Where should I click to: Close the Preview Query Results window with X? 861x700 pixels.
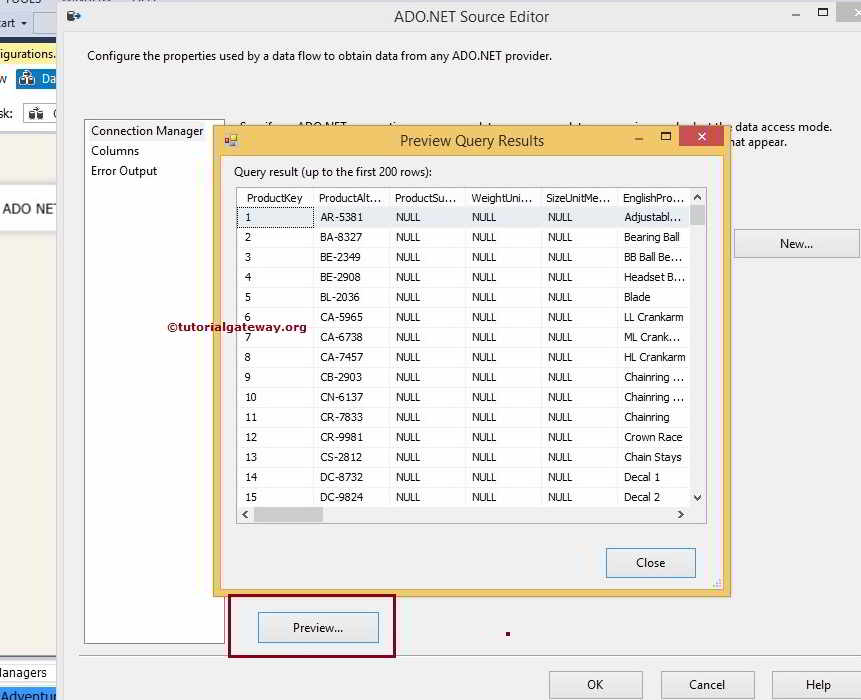tap(701, 136)
